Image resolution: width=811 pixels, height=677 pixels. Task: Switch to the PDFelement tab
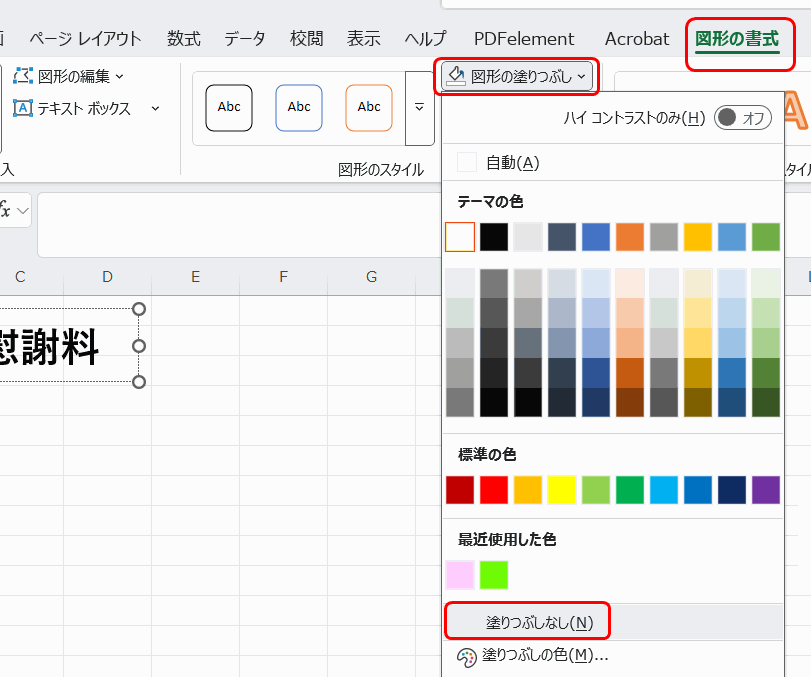(x=524, y=39)
